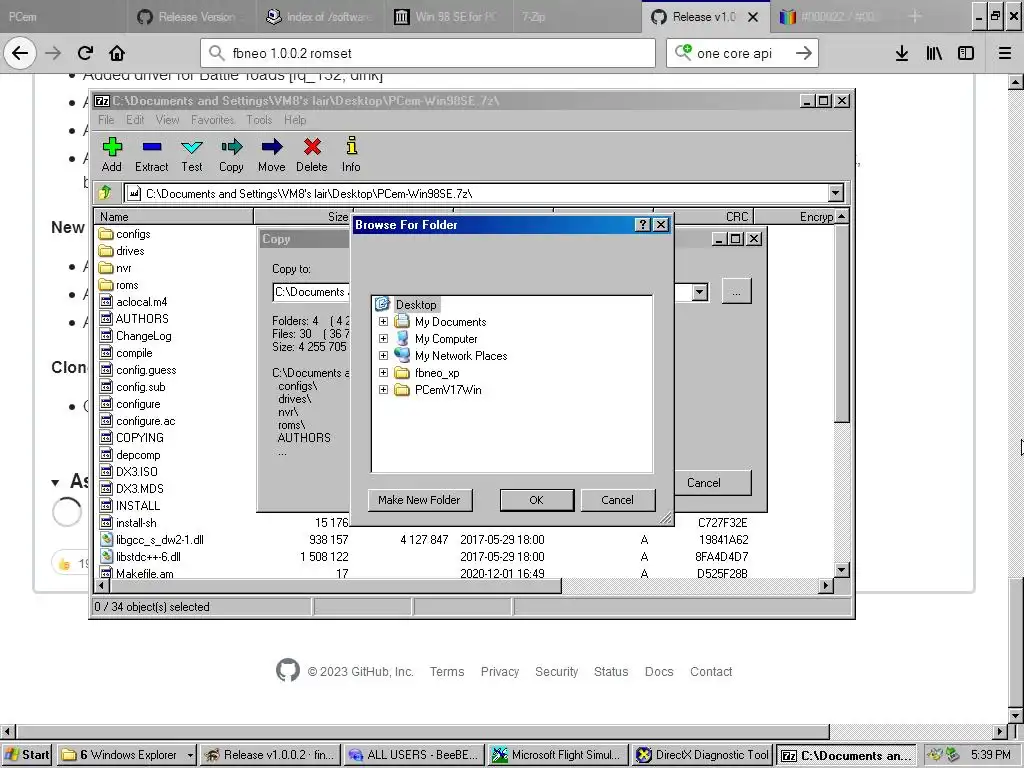Open the Favorites menu in 7-Zip
The image size is (1024, 768).
(x=212, y=120)
